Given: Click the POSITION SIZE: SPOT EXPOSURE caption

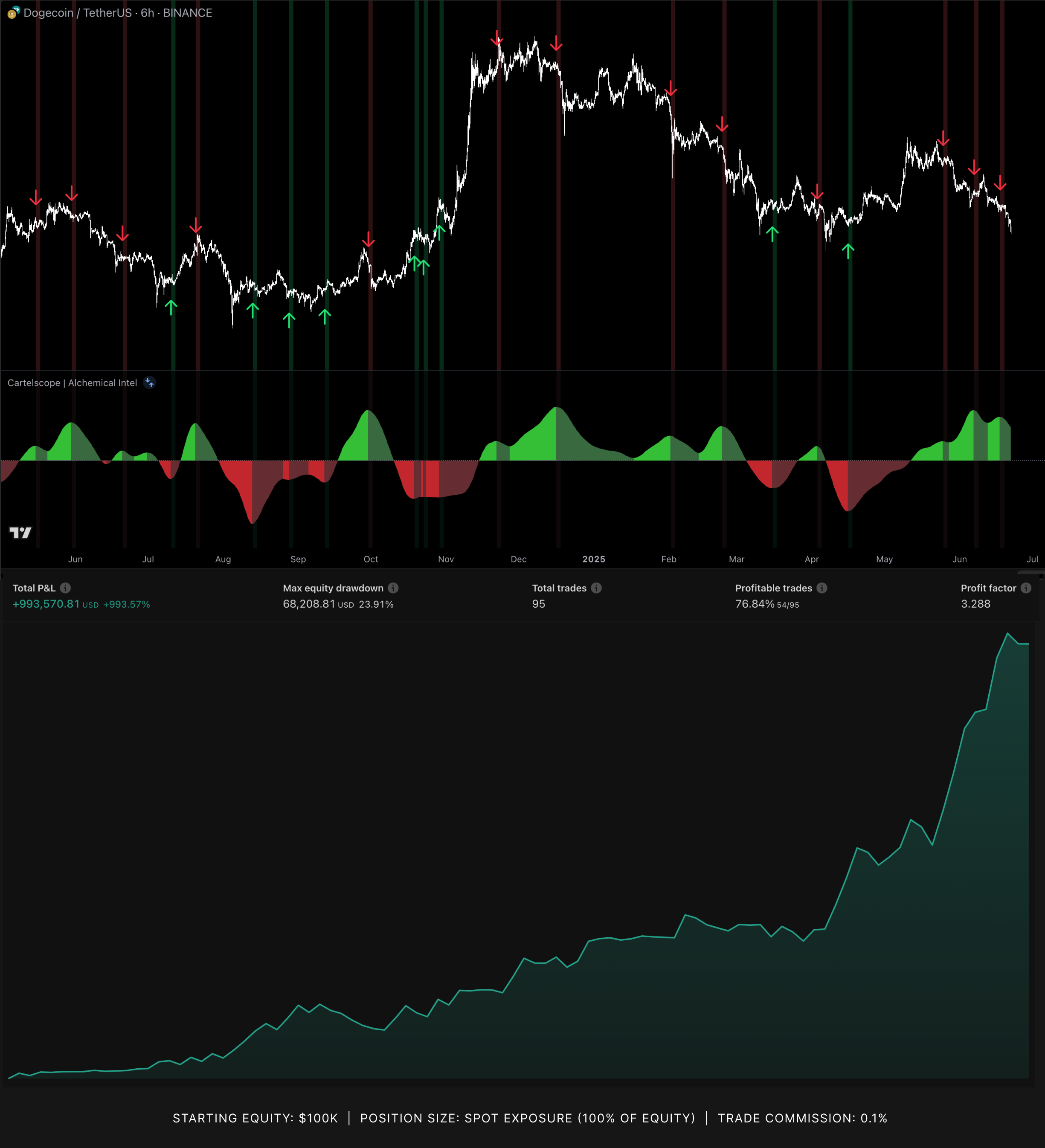Looking at the screenshot, I should coord(527,1119).
